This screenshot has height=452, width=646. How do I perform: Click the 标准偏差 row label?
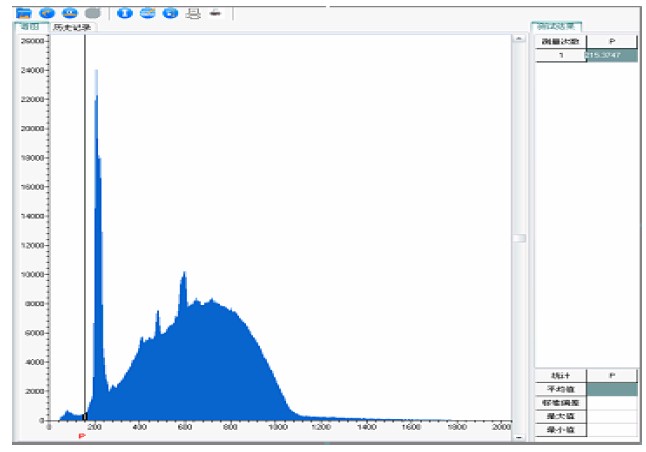pyautogui.click(x=559, y=402)
